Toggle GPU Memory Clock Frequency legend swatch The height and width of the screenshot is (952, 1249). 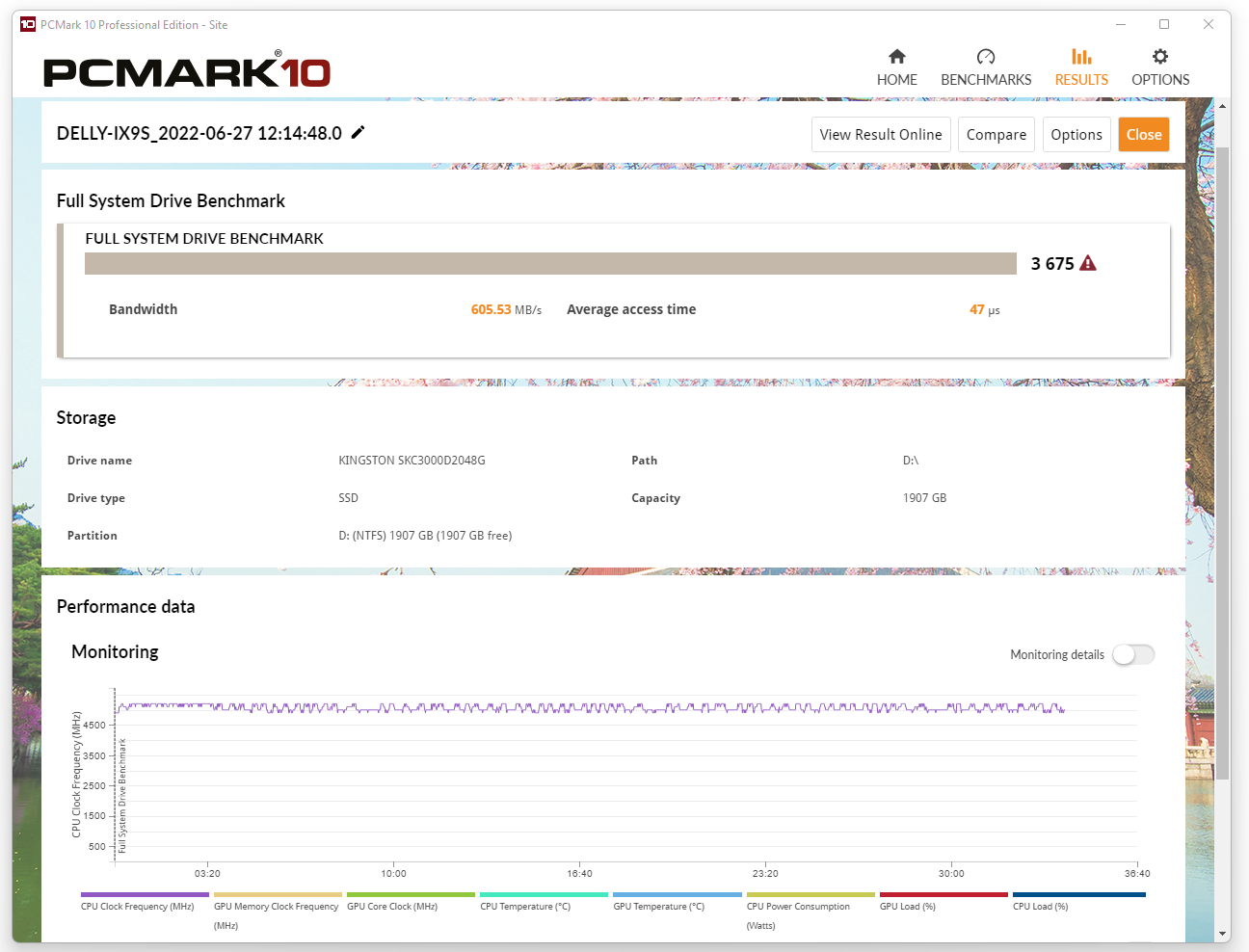tap(278, 894)
